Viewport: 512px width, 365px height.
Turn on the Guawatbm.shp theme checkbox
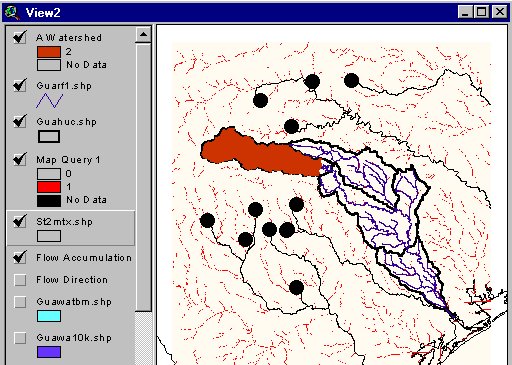click(x=20, y=302)
